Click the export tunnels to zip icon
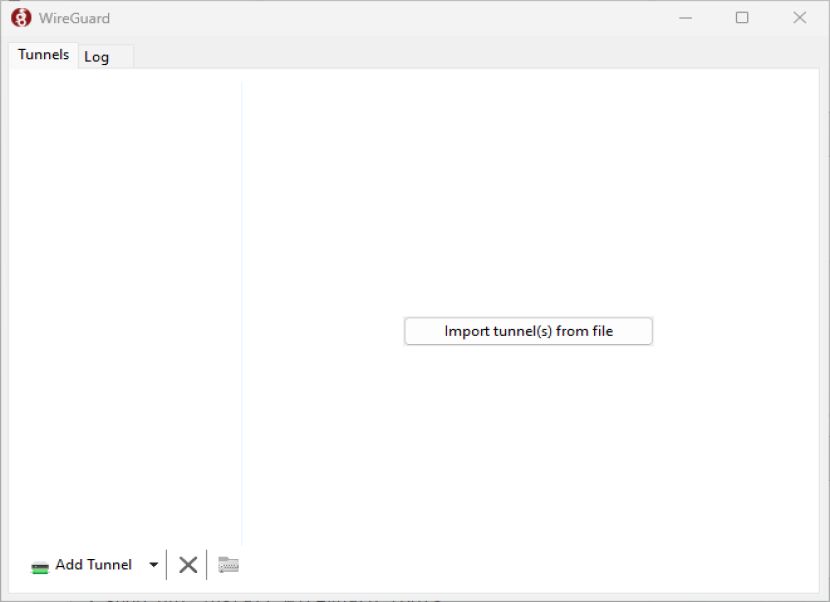Viewport: 830px width, 602px height. (229, 565)
